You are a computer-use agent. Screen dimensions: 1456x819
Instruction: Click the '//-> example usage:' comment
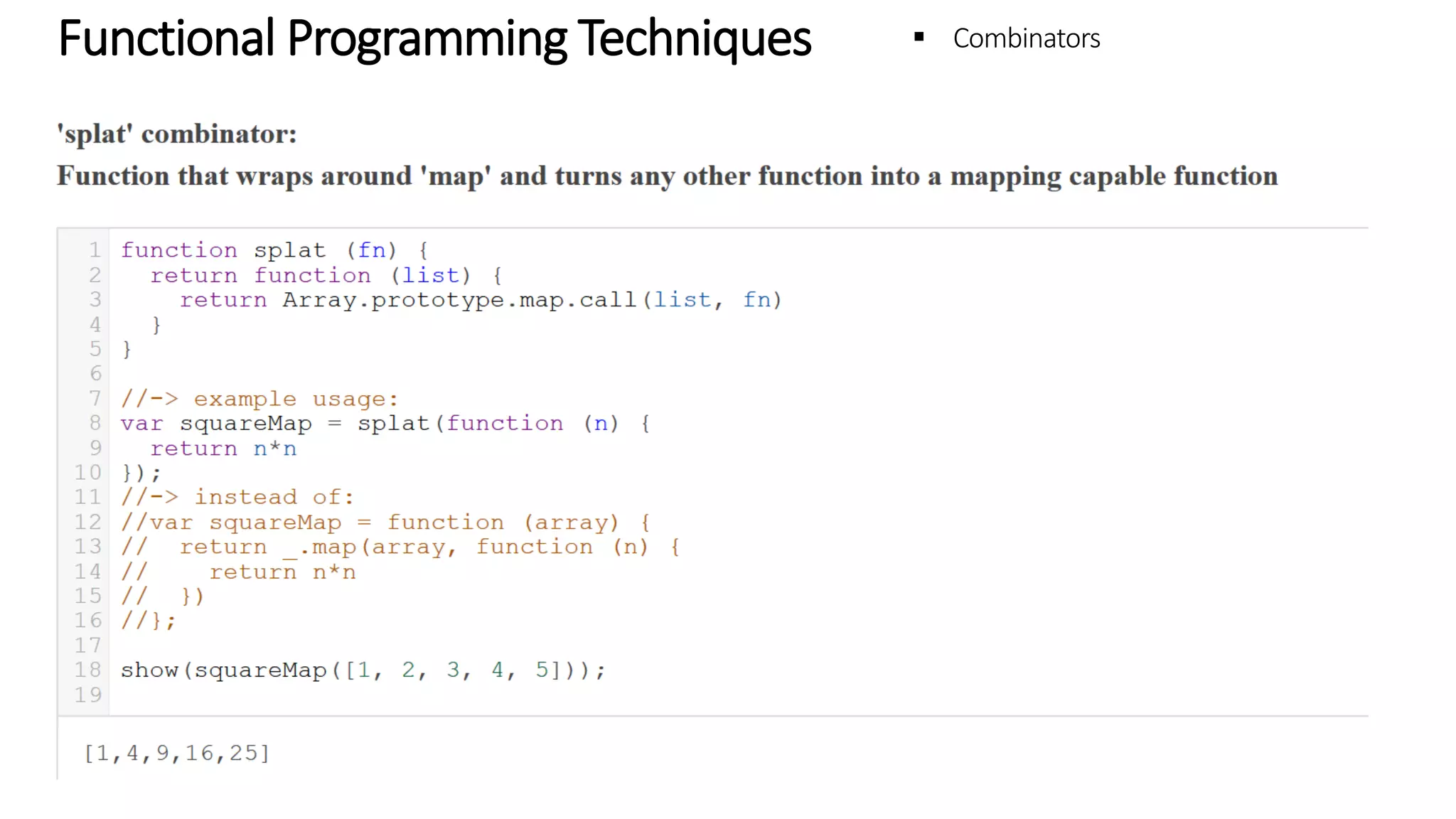coord(259,399)
